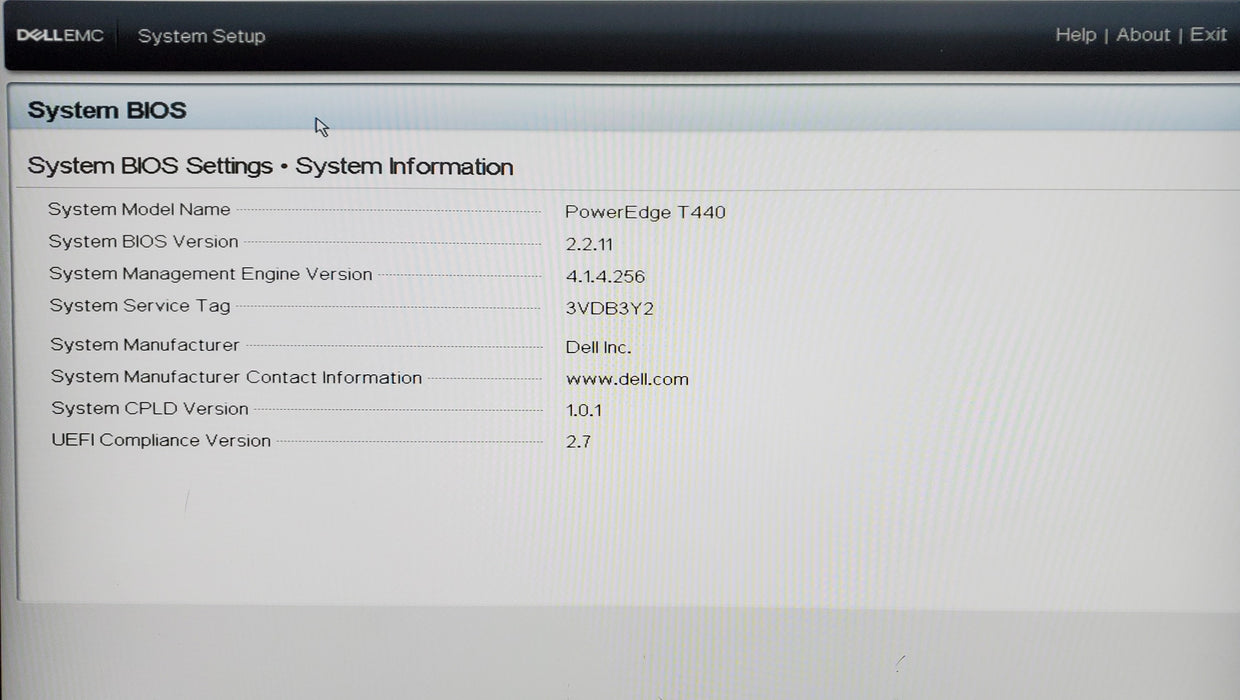
Task: Exit the System Setup
Action: click(1208, 35)
